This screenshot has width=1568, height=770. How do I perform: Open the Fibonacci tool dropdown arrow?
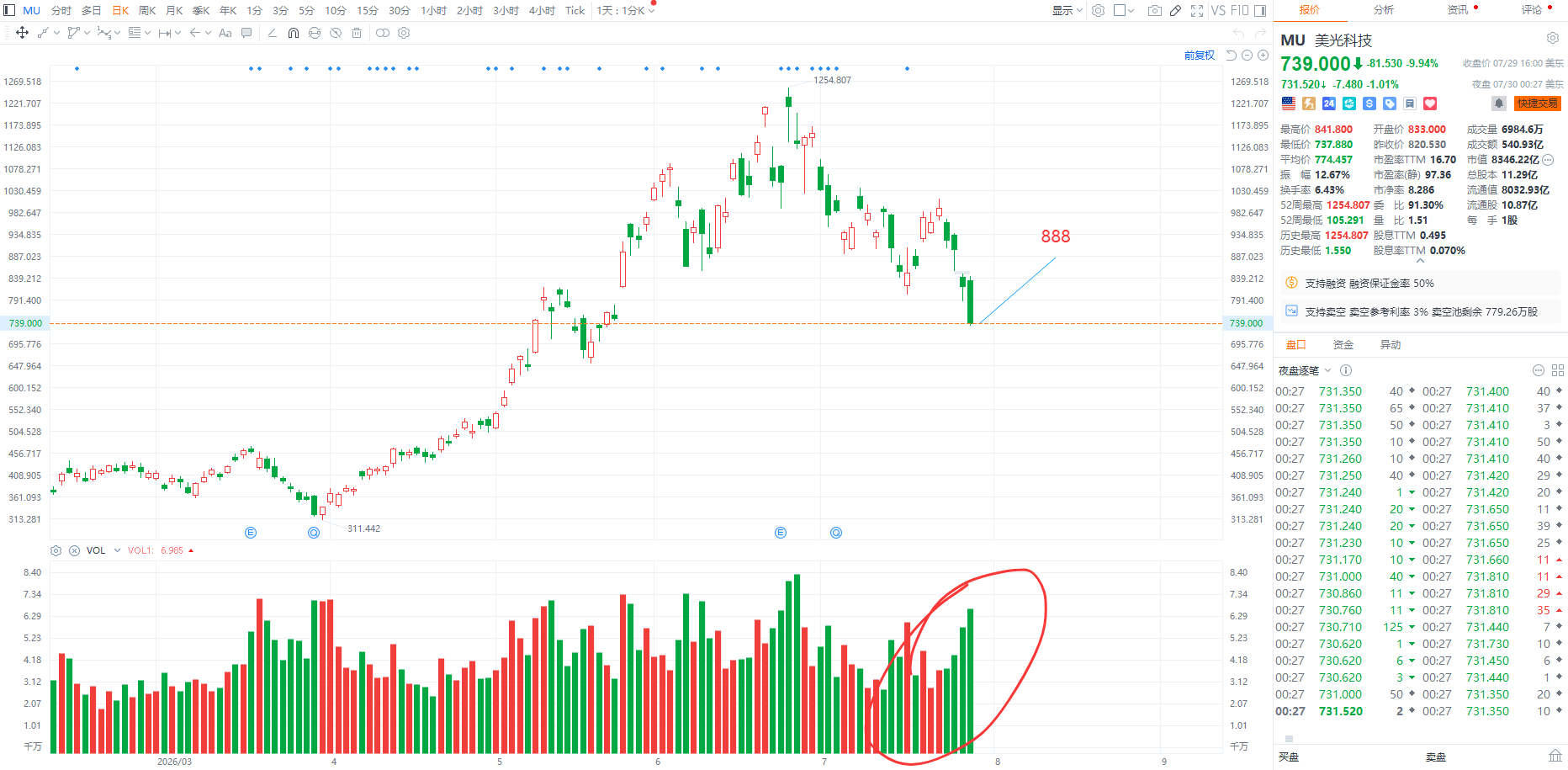(x=147, y=33)
